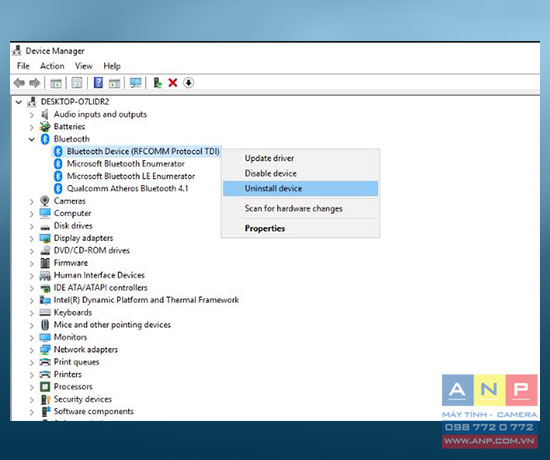Click the Network adapters icon
Screen dimensions: 550x460
pyautogui.click(x=45, y=349)
